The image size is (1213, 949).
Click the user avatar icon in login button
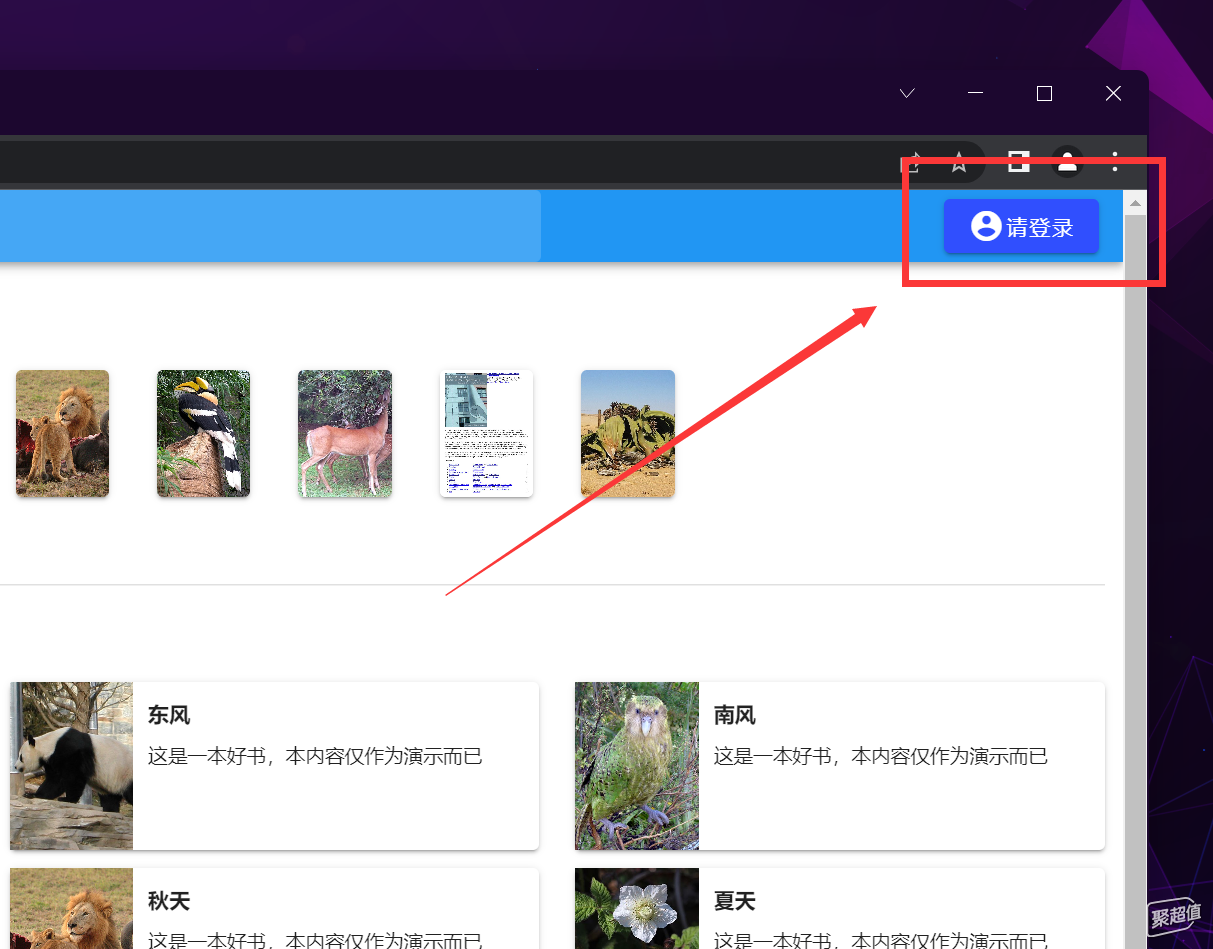coord(986,226)
